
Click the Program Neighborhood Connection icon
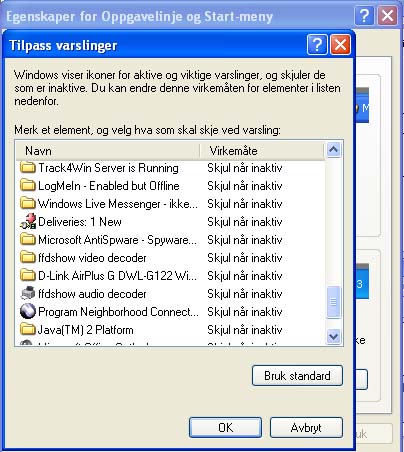tap(28, 312)
